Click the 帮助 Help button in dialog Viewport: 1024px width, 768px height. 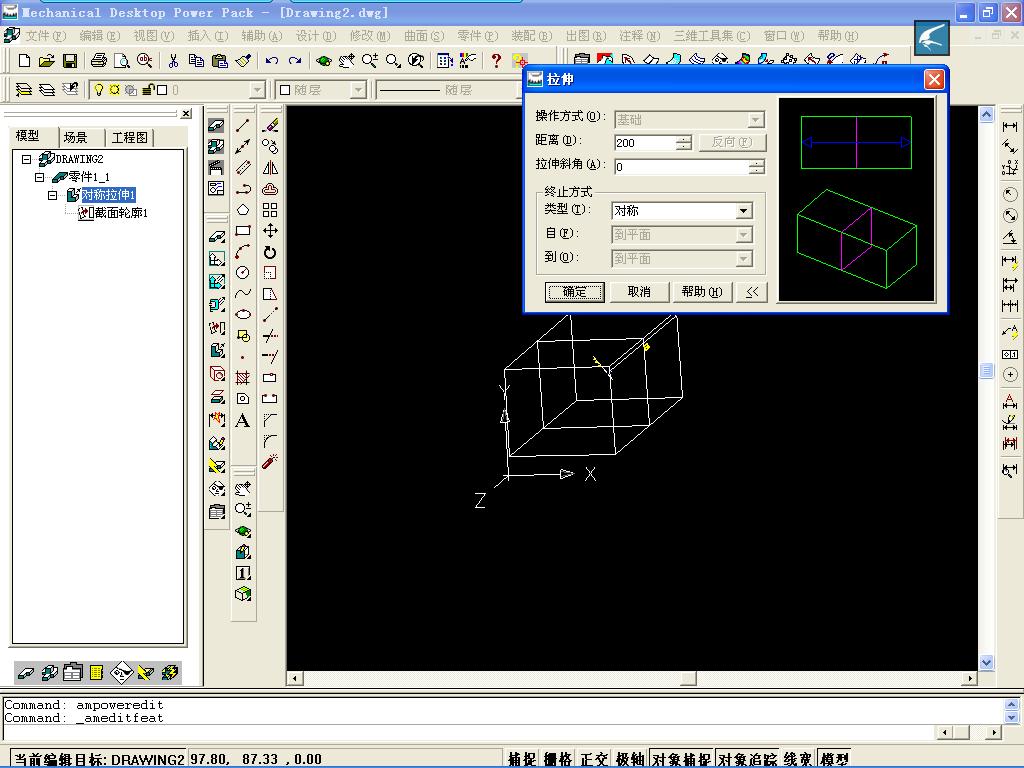pyautogui.click(x=702, y=292)
